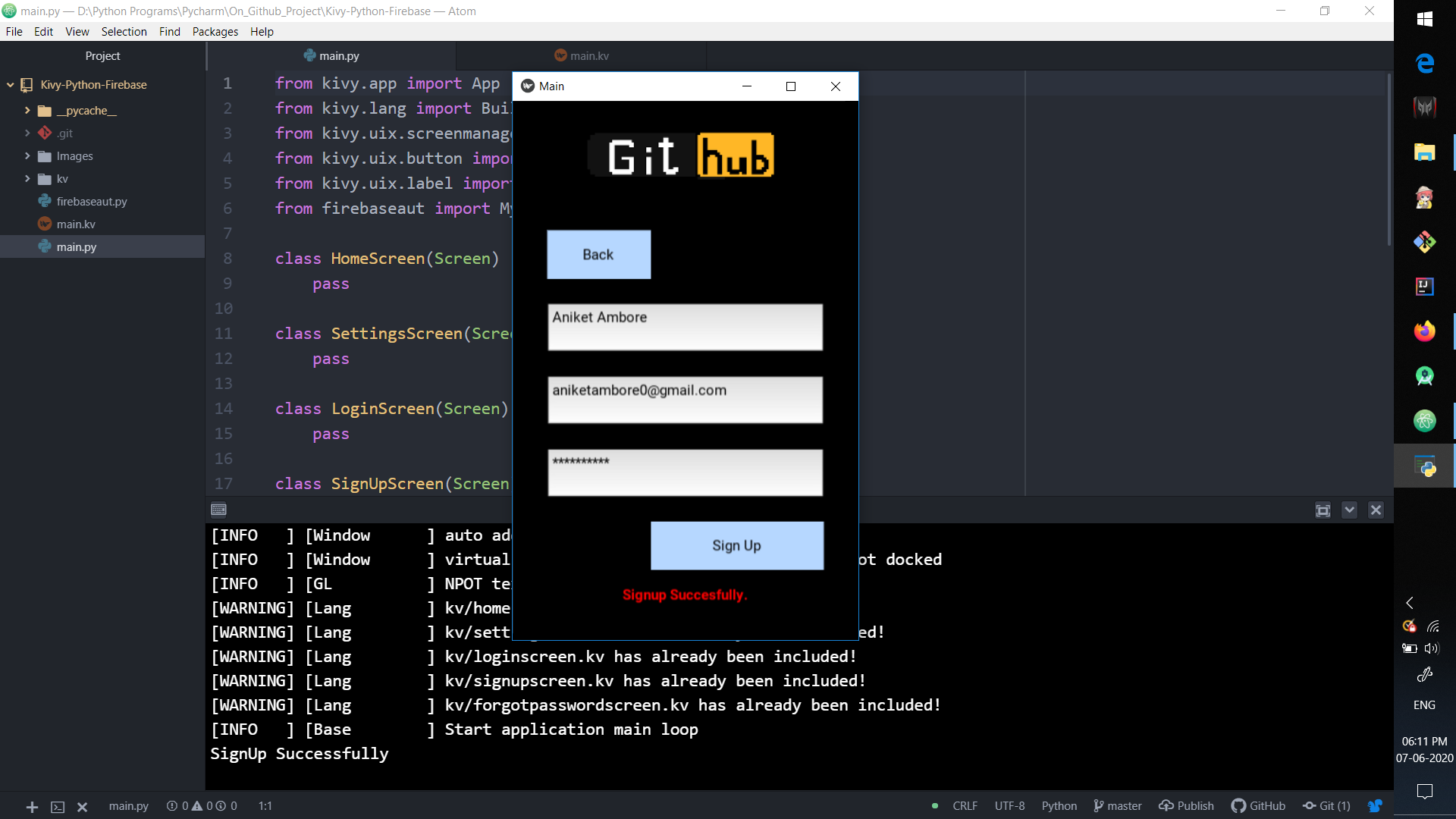This screenshot has height=819, width=1456.
Task: Open firebaseaut.py in the project tree
Action: click(x=91, y=202)
